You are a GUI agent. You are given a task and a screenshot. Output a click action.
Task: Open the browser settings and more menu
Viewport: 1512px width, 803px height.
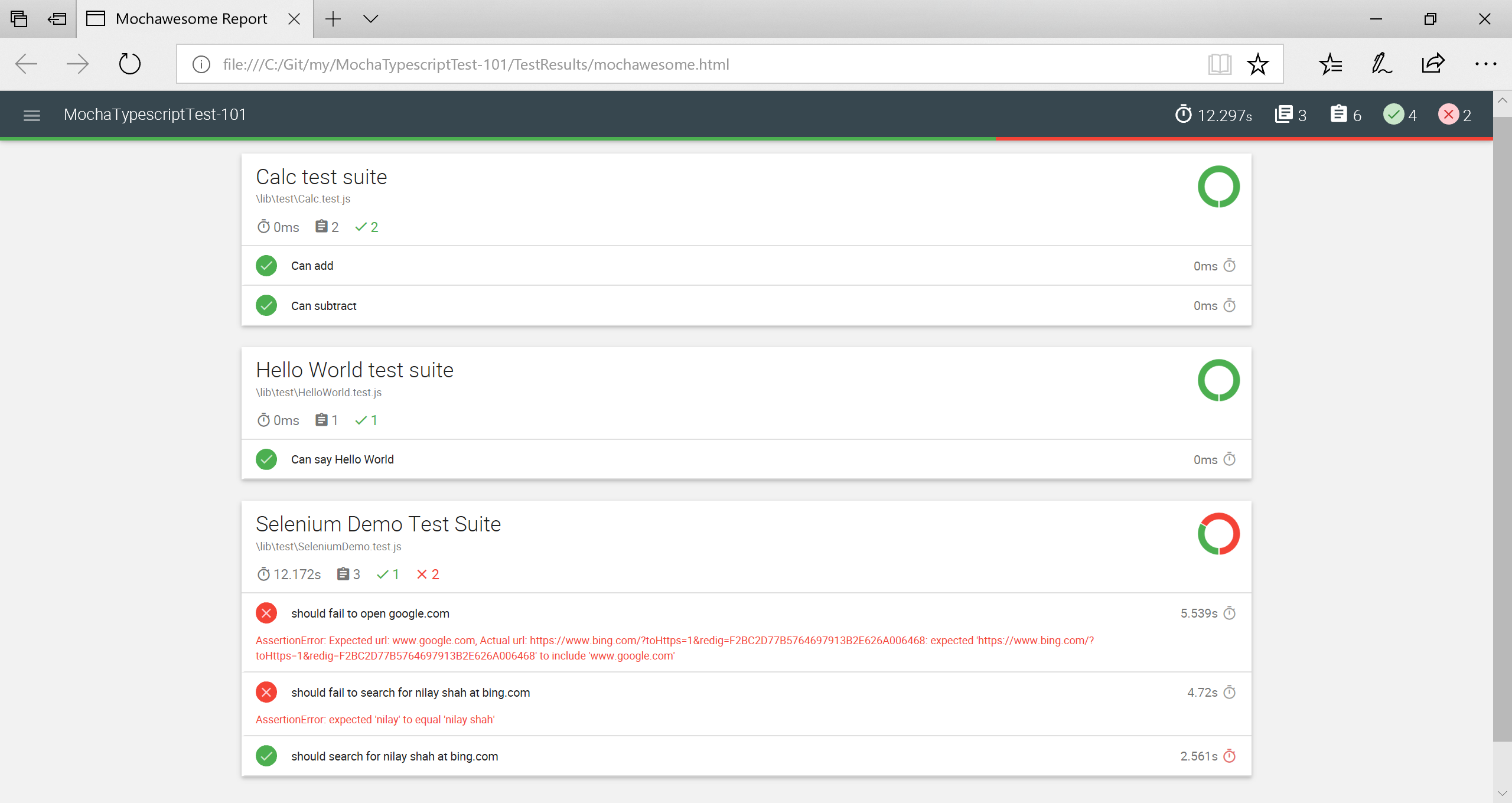pos(1485,64)
